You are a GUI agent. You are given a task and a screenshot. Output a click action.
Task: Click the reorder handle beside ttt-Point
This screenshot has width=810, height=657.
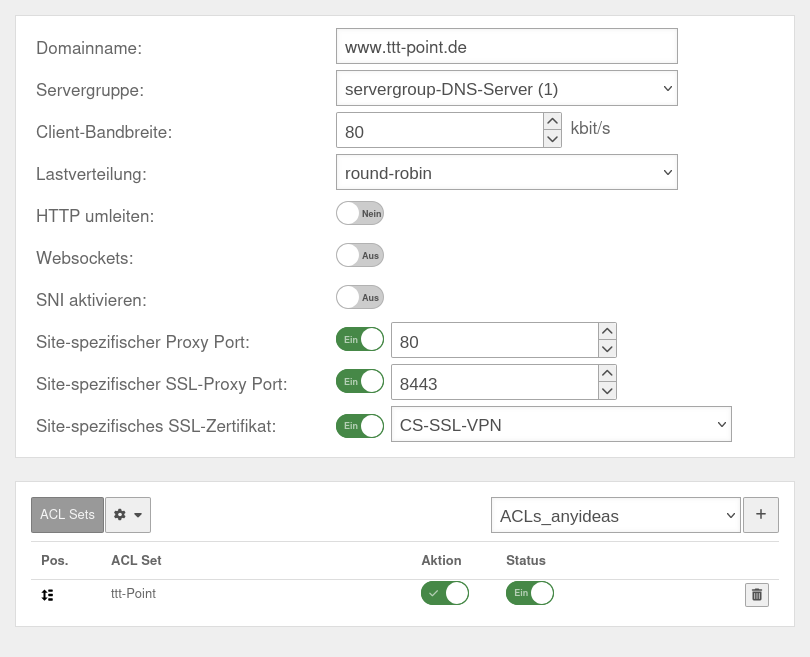(47, 593)
